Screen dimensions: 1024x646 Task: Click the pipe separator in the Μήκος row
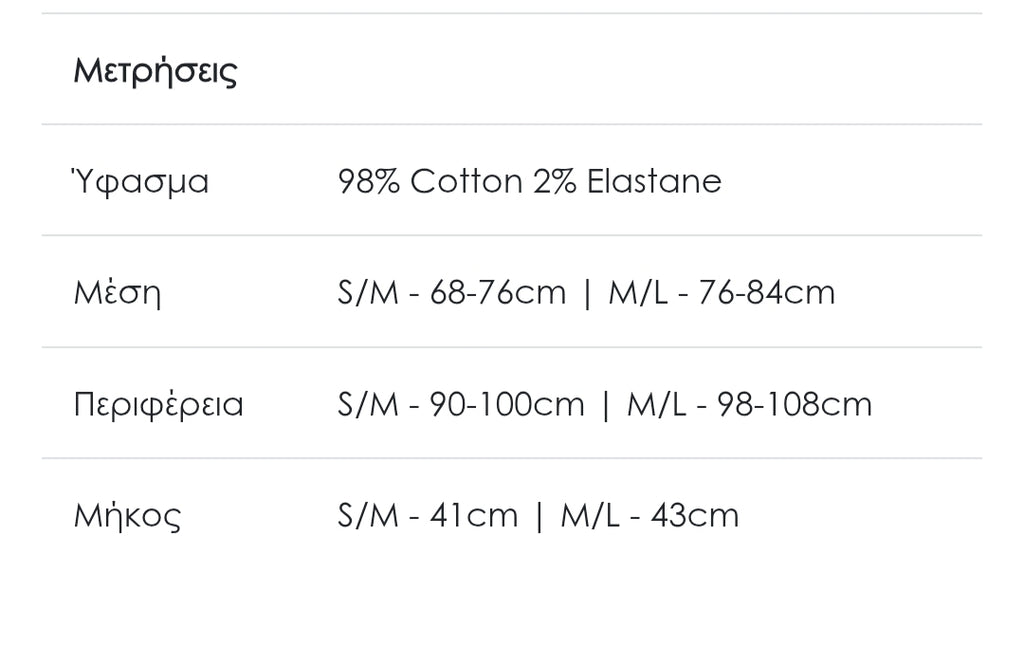[x=539, y=516]
